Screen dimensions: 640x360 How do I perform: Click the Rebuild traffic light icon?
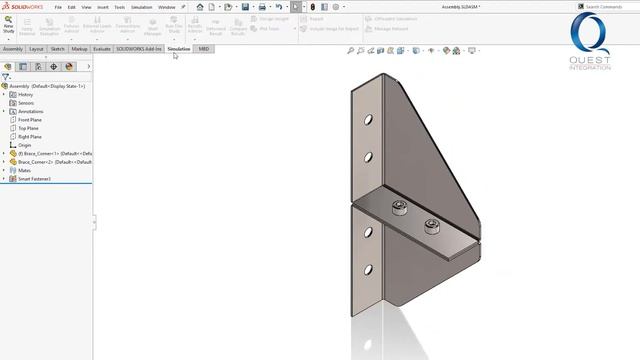313,7
